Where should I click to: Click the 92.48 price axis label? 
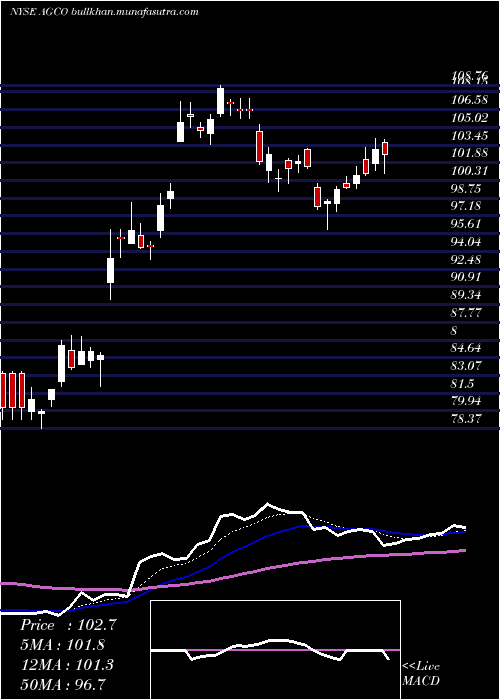tap(466, 259)
